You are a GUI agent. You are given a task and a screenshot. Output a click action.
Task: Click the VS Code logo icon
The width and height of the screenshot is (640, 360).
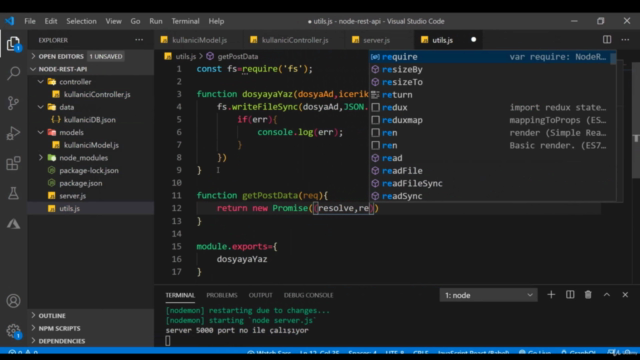point(10,21)
